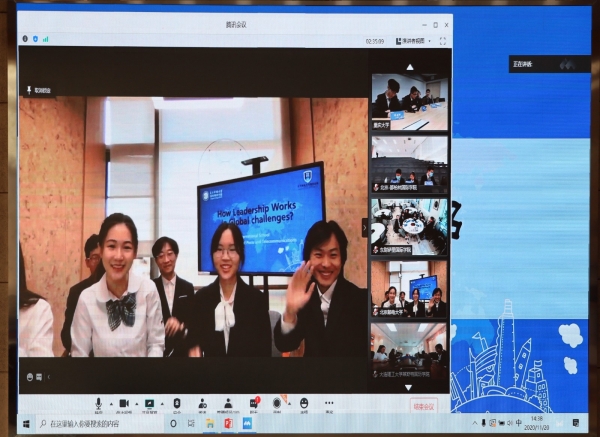This screenshot has width=600, height=437.
Task: Open the emoji reactions icon
Action: point(304,403)
